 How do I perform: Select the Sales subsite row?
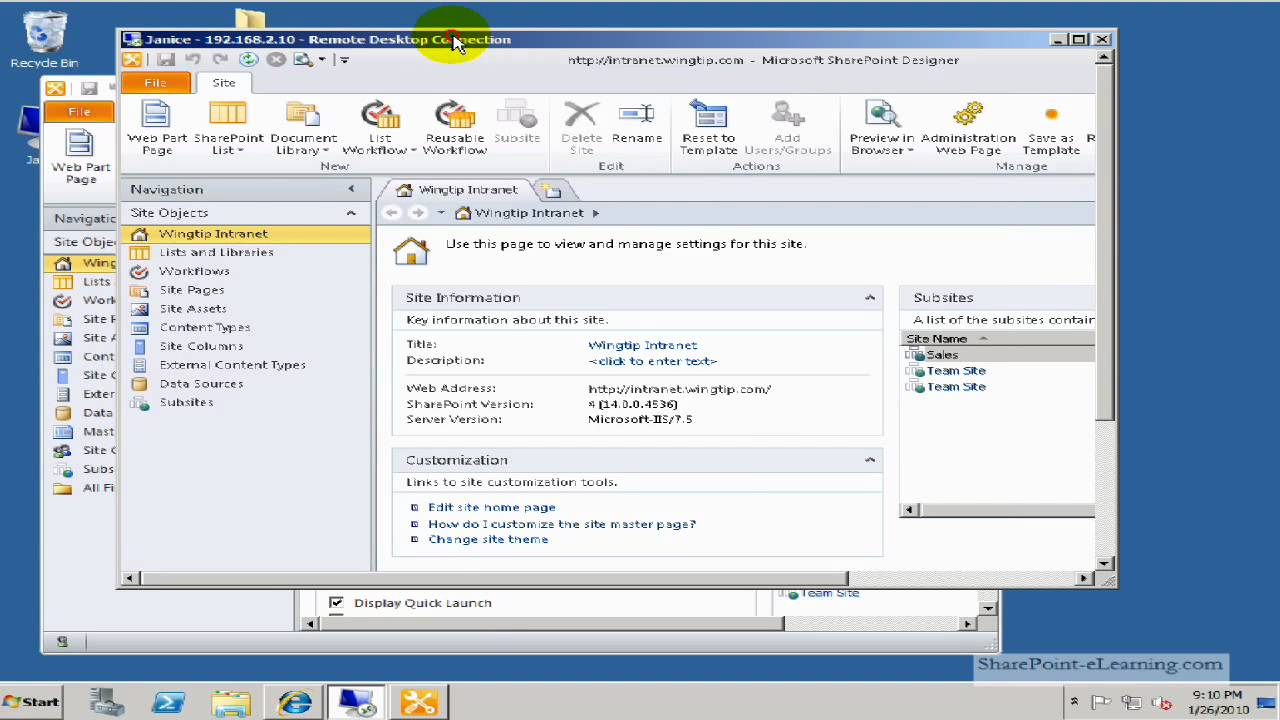point(998,355)
